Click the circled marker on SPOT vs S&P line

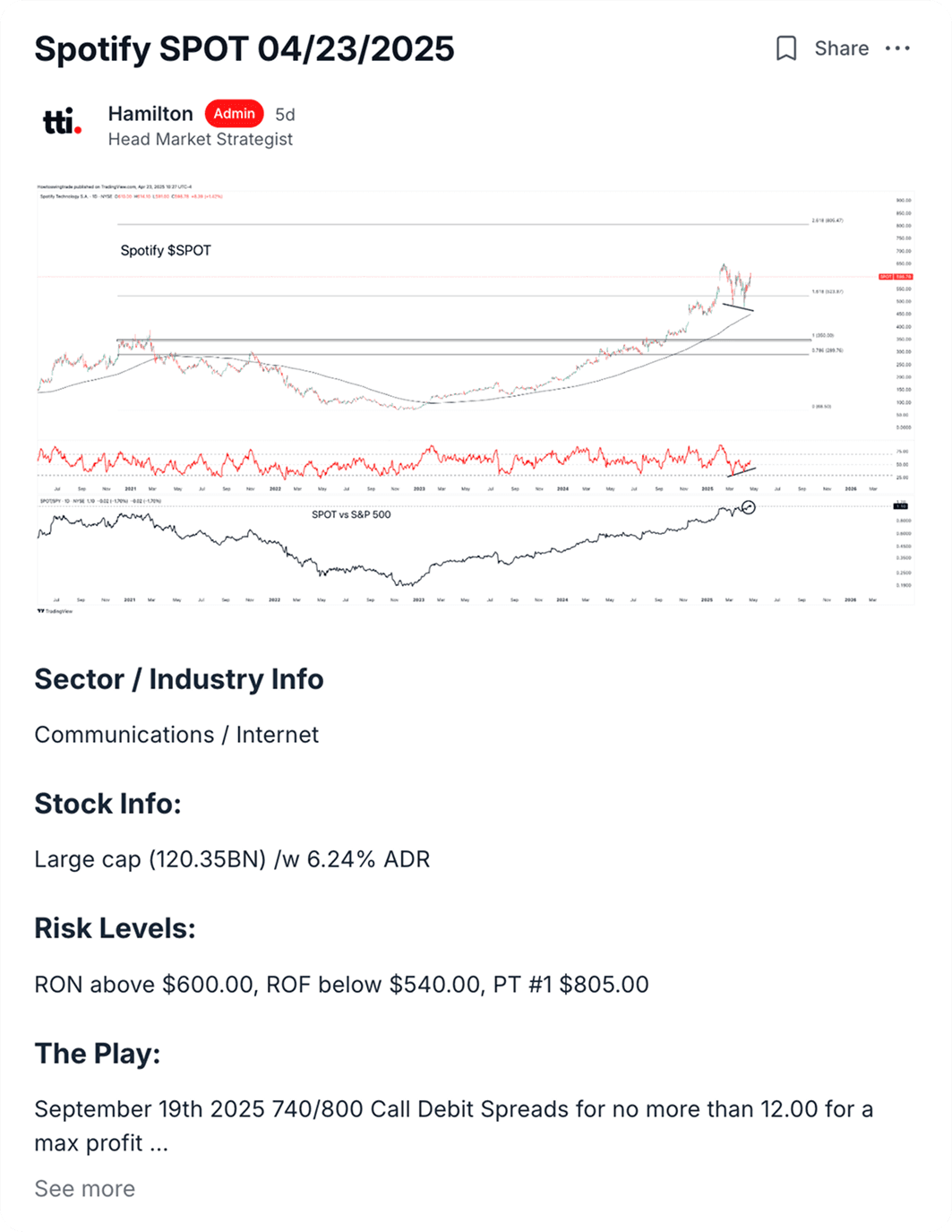click(x=749, y=507)
